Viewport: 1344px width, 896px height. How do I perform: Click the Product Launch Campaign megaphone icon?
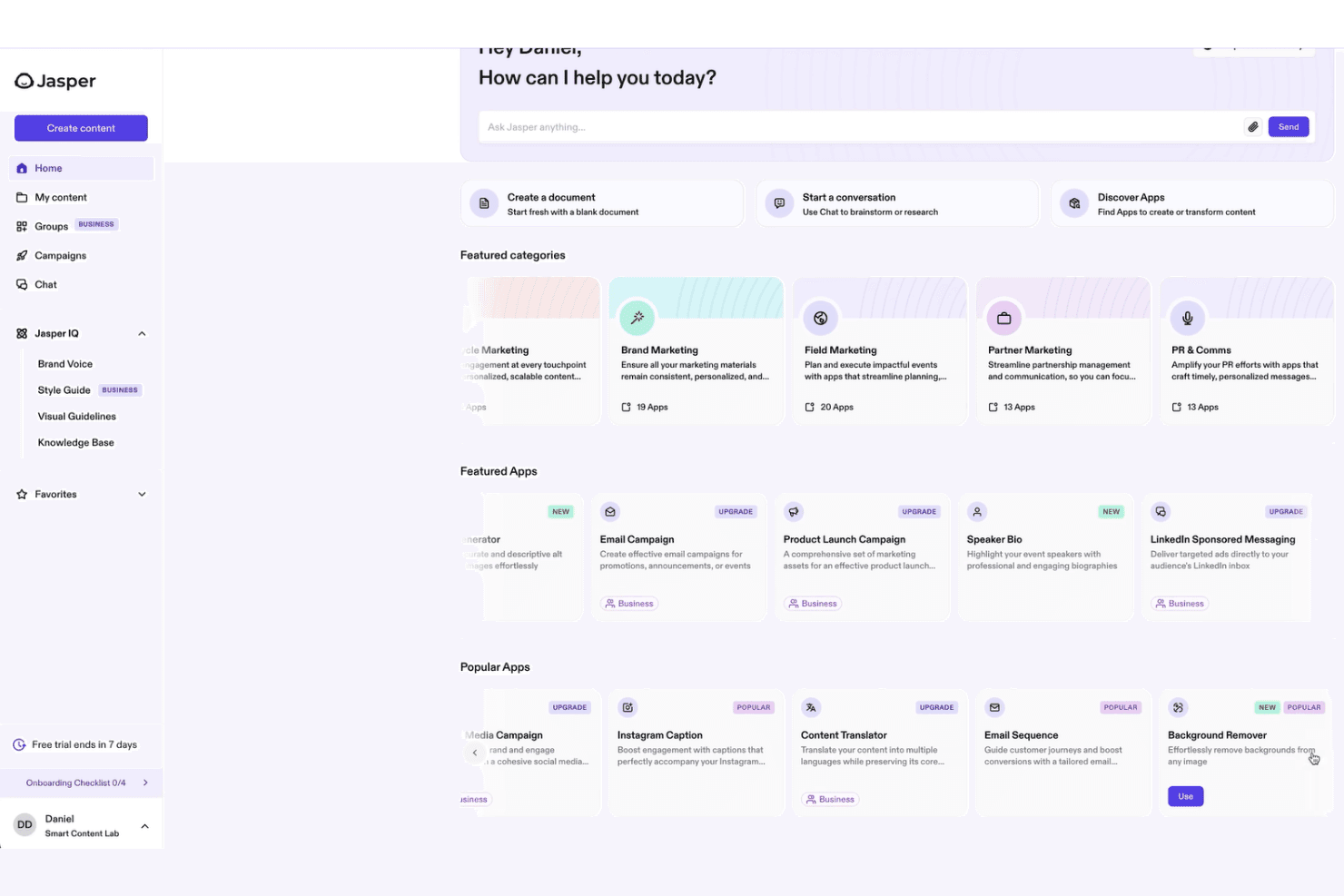[x=794, y=512]
